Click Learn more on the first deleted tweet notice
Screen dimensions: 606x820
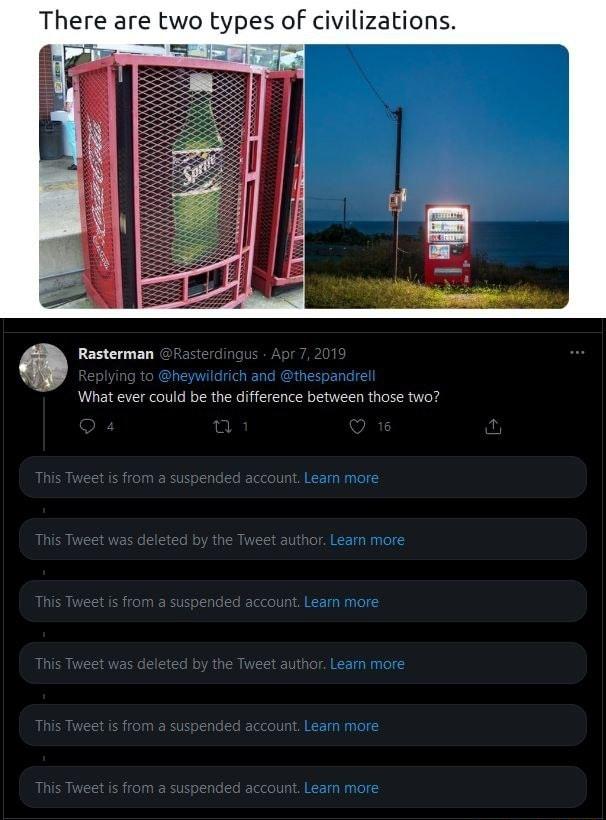368,539
